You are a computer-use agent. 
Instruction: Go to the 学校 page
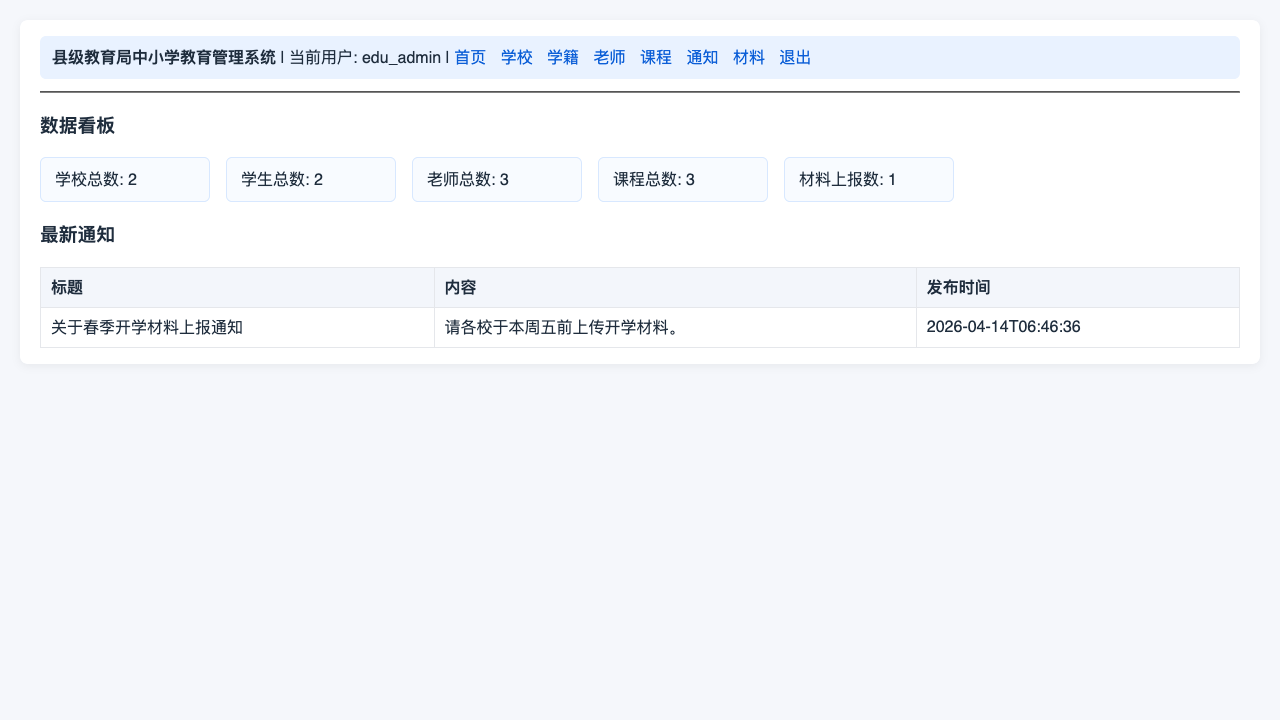[x=517, y=58]
